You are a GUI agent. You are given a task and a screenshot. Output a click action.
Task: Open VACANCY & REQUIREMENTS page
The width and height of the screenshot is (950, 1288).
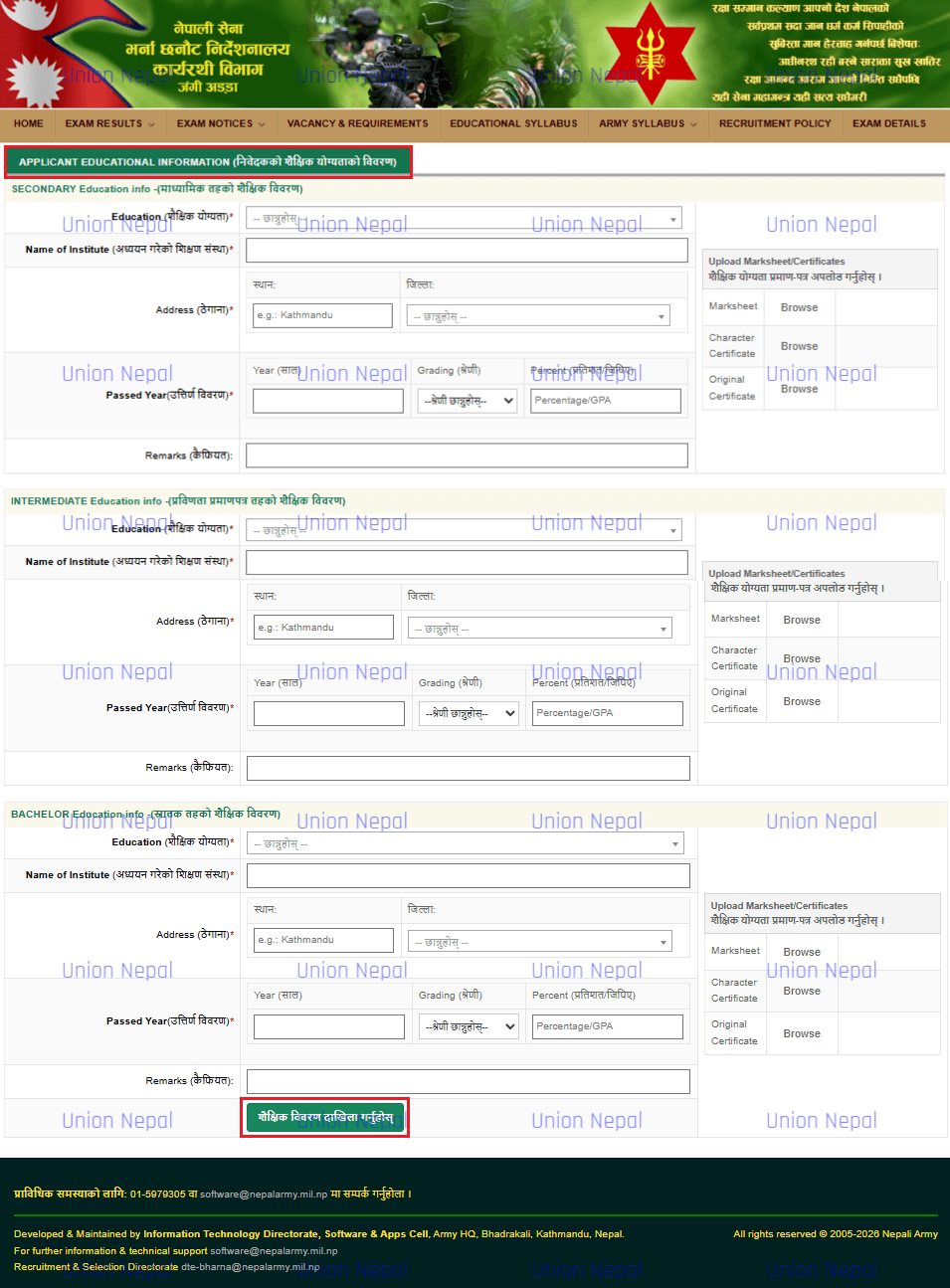click(357, 124)
